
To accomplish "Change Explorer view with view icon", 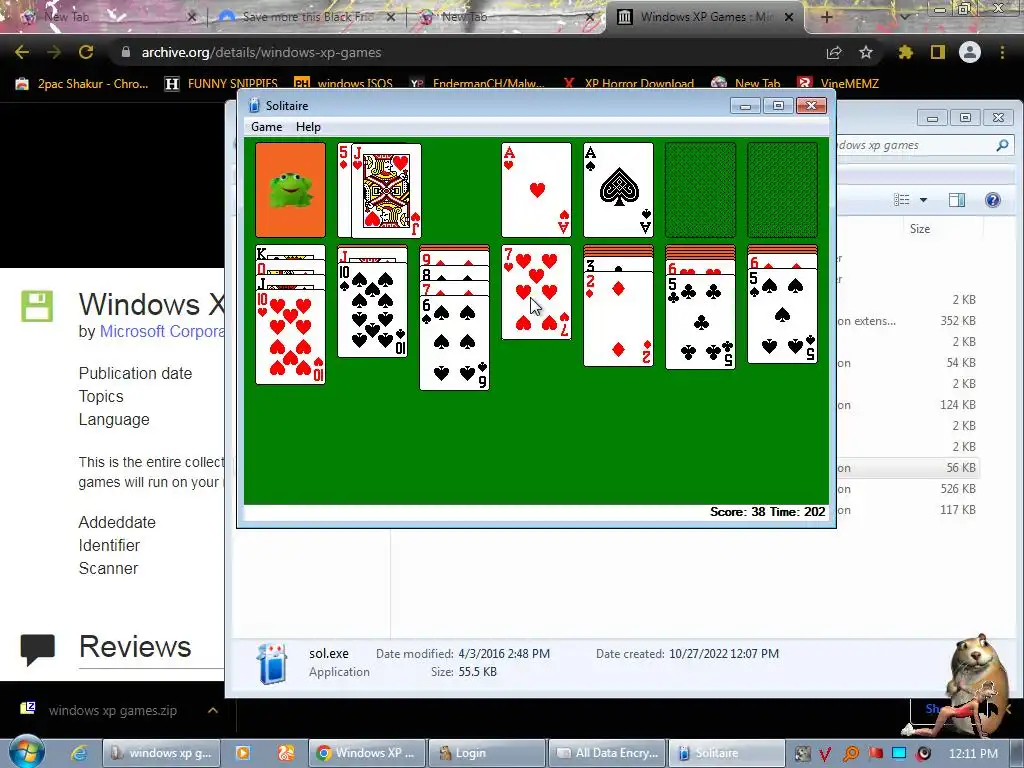I will click(x=902, y=200).
